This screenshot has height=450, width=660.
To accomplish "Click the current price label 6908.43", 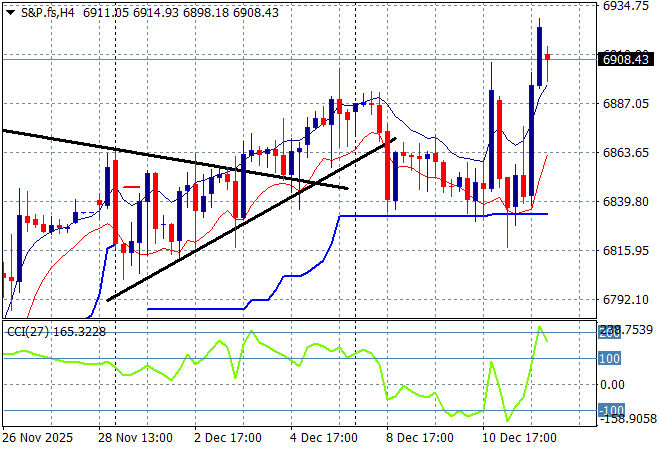I will tap(626, 60).
